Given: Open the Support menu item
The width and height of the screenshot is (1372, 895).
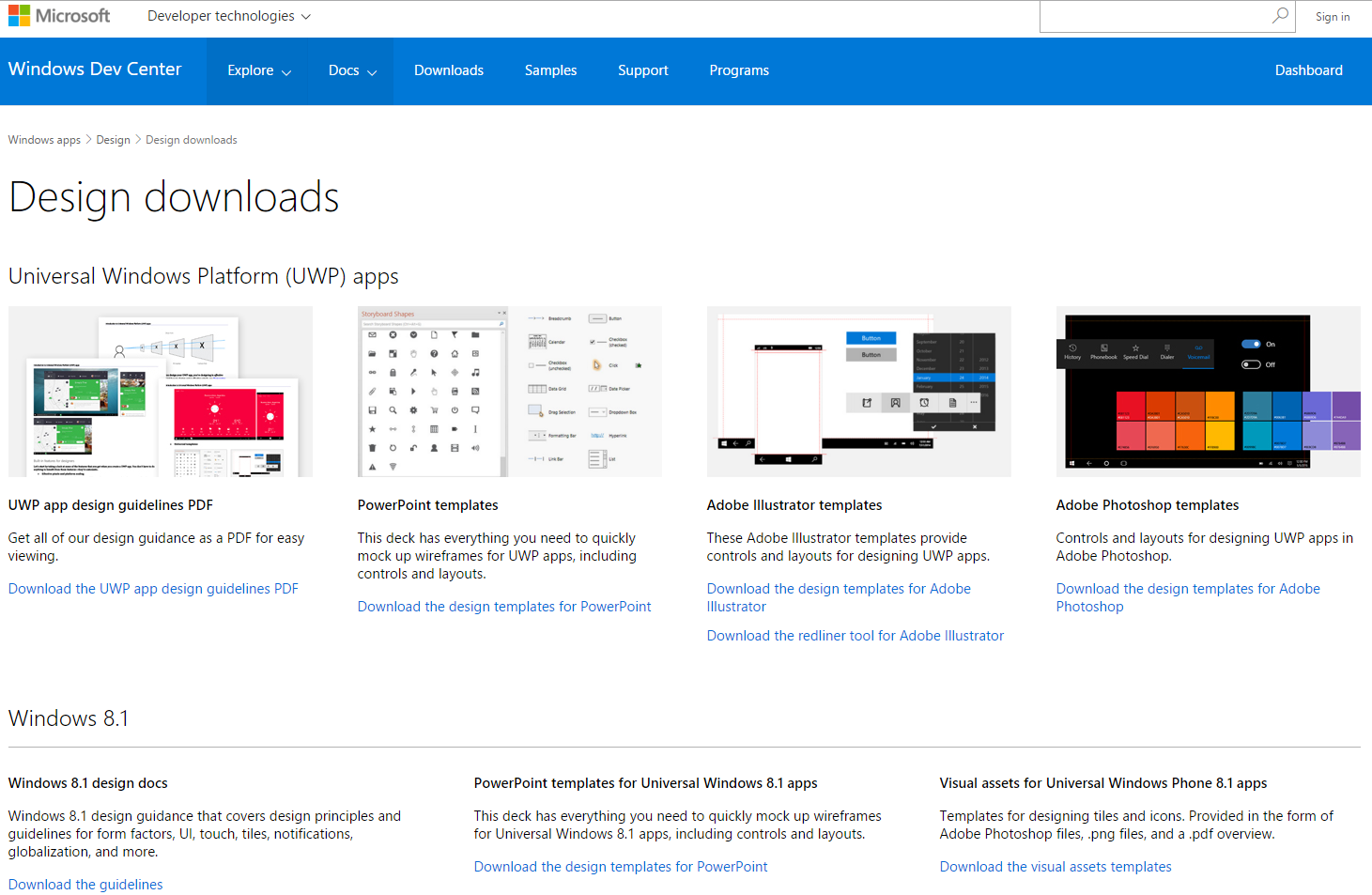Looking at the screenshot, I should tap(643, 70).
